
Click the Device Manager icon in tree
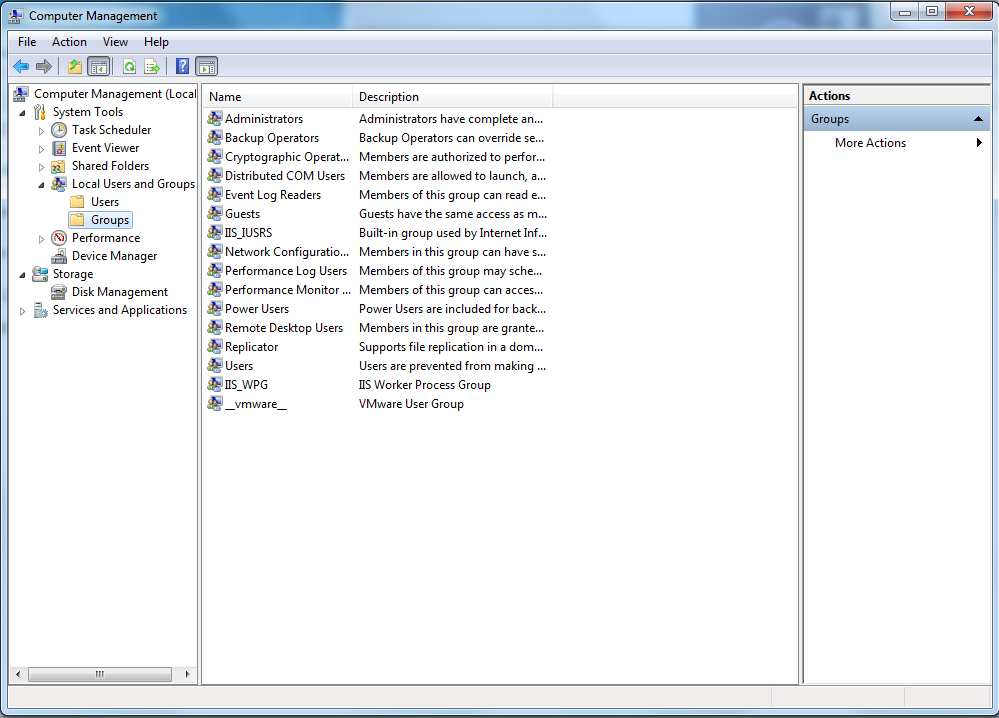tap(59, 256)
